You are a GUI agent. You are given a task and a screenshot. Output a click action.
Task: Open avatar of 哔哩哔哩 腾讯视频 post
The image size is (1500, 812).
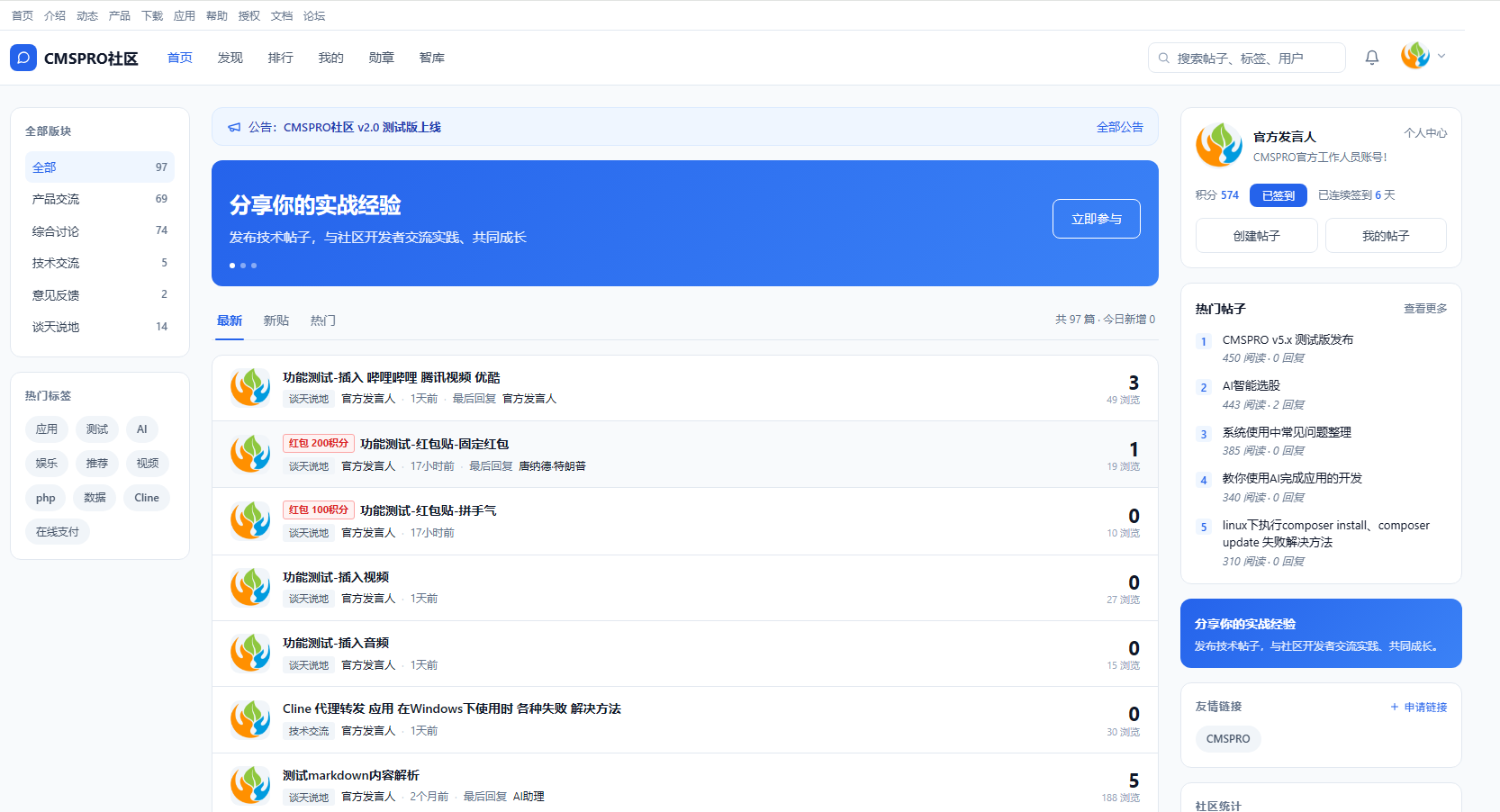pos(250,387)
